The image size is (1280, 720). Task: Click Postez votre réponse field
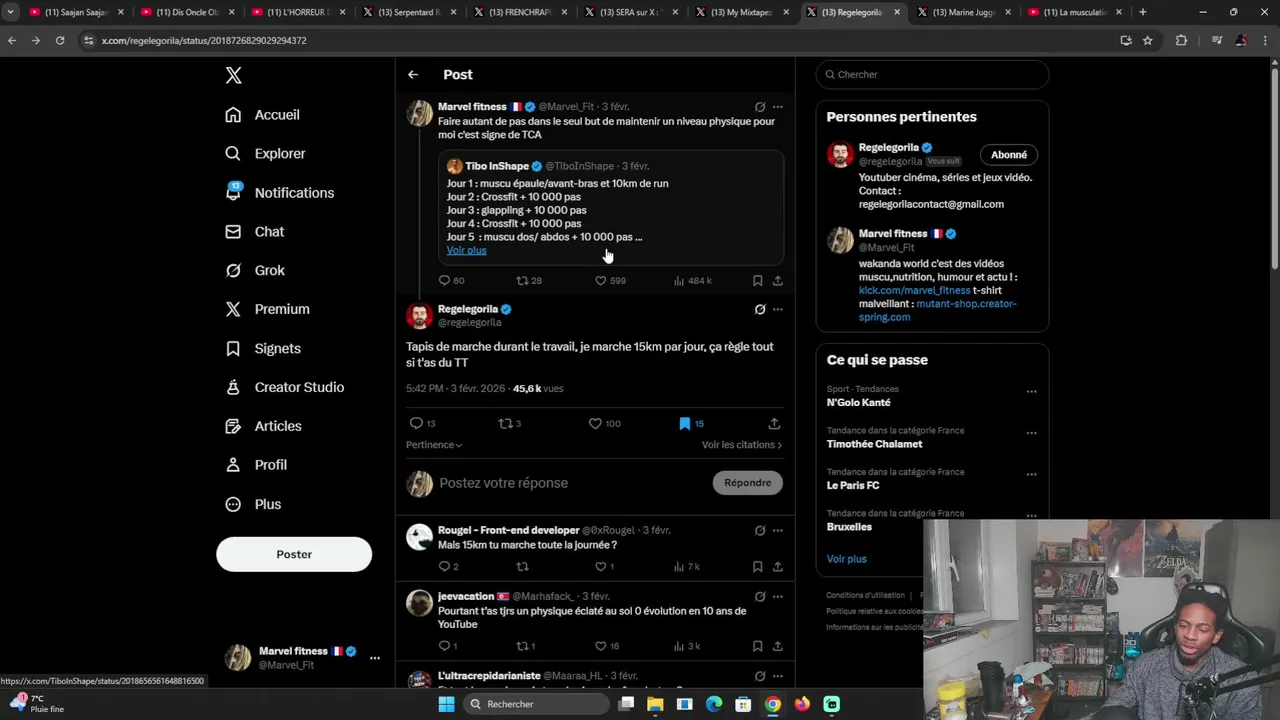(570, 483)
